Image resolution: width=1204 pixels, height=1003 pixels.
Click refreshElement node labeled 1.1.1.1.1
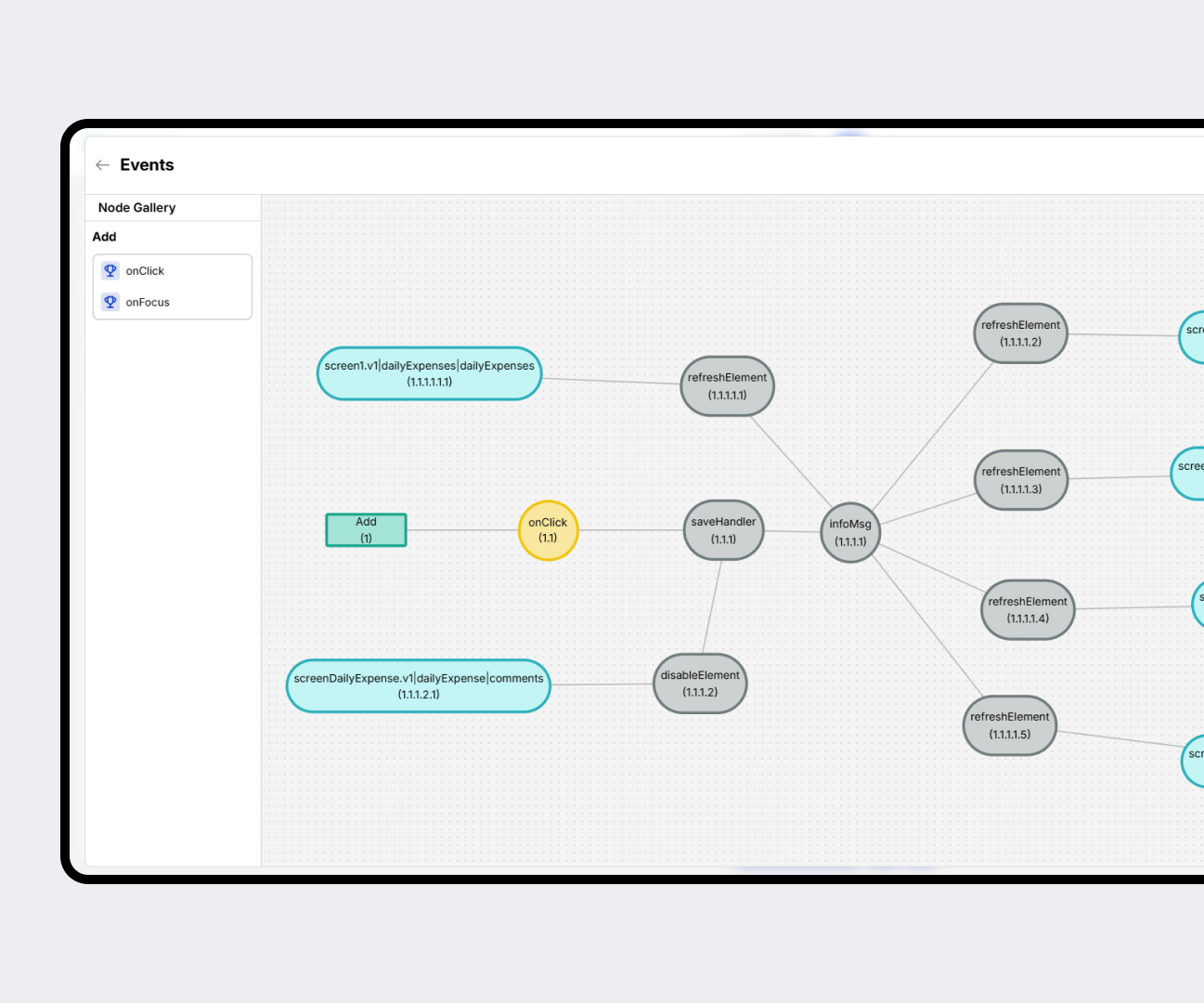pyautogui.click(x=727, y=386)
